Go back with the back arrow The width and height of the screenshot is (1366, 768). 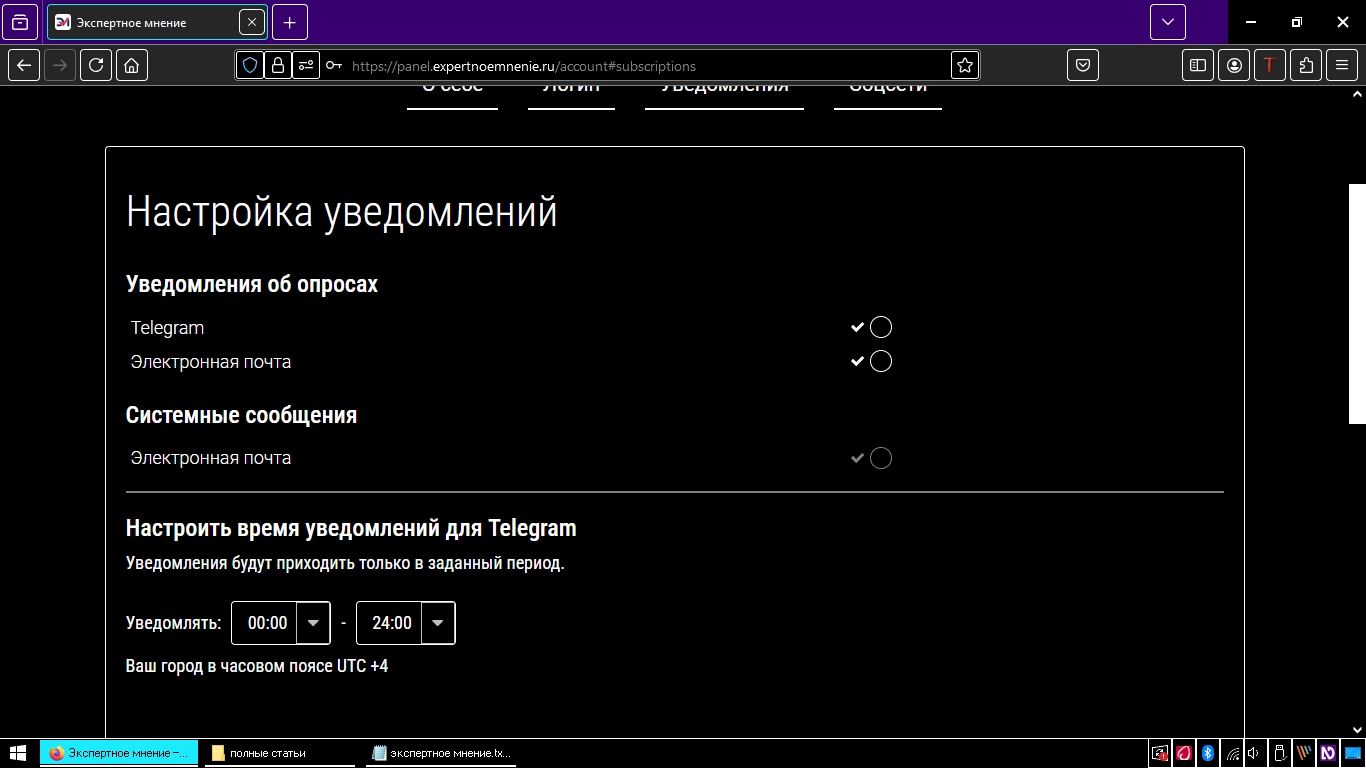click(24, 66)
